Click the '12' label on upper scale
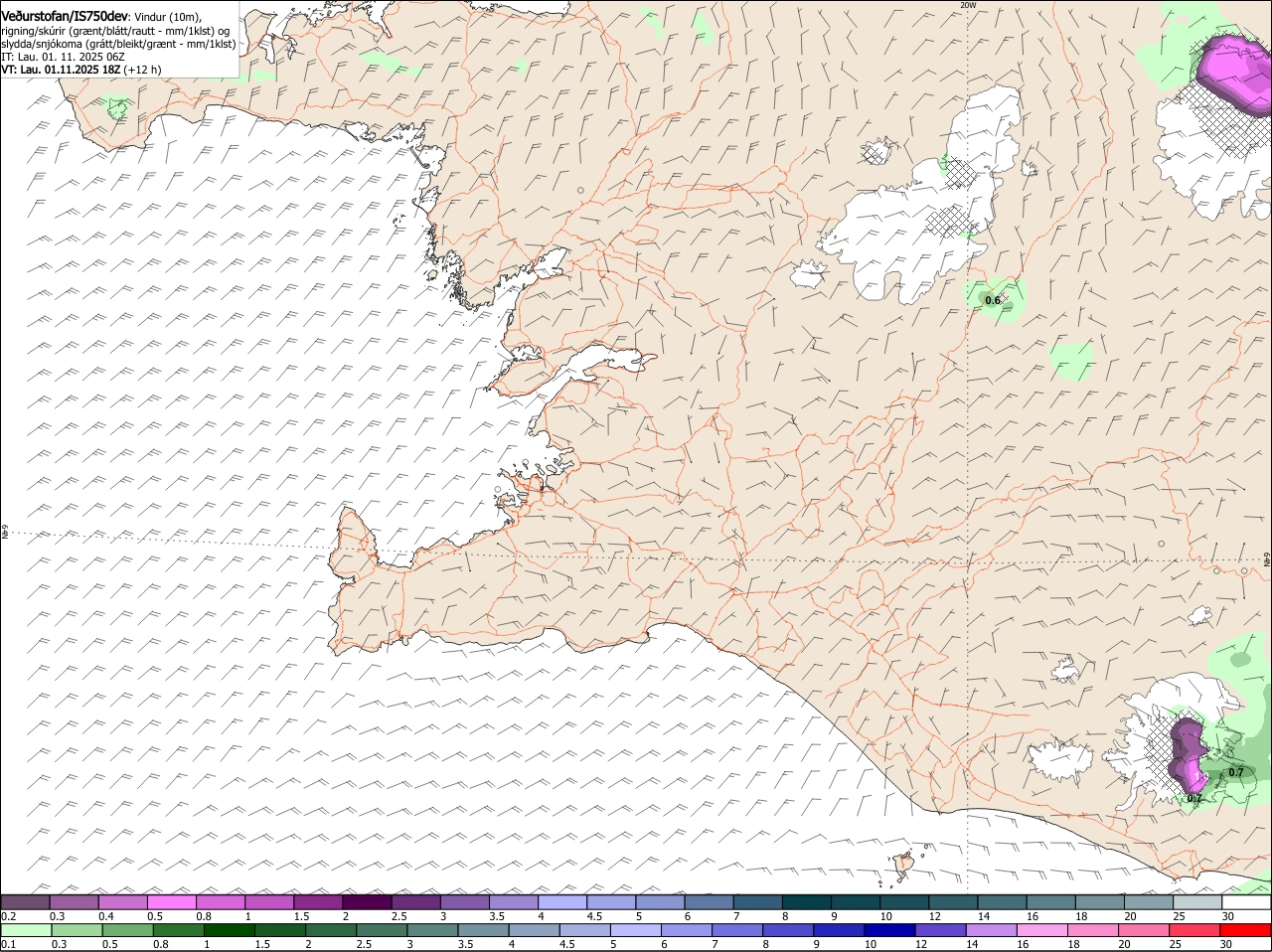Viewport: 1272px width, 952px height. pyautogui.click(x=934, y=916)
